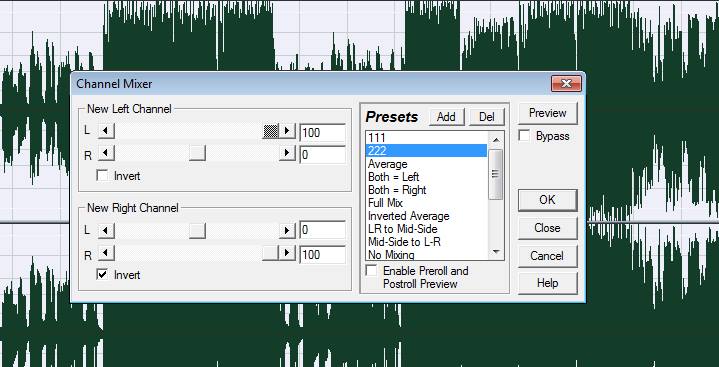Viewport: 719px width, 367px height.
Task: Click presets list scroll-down arrow
Action: coord(496,251)
